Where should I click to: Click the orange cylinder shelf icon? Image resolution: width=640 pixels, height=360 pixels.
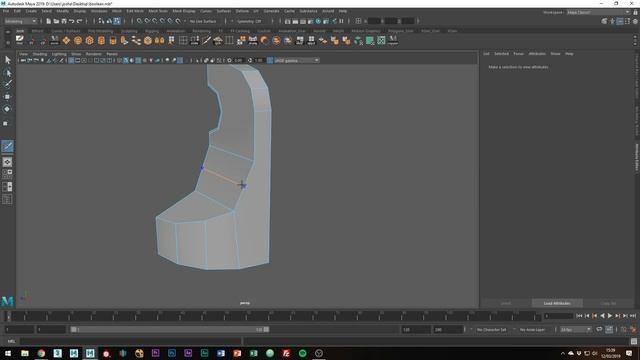101,40
